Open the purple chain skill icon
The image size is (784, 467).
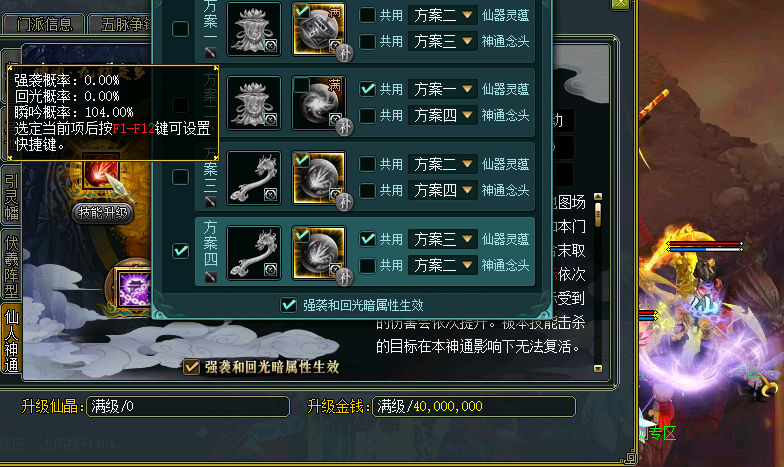click(x=133, y=288)
